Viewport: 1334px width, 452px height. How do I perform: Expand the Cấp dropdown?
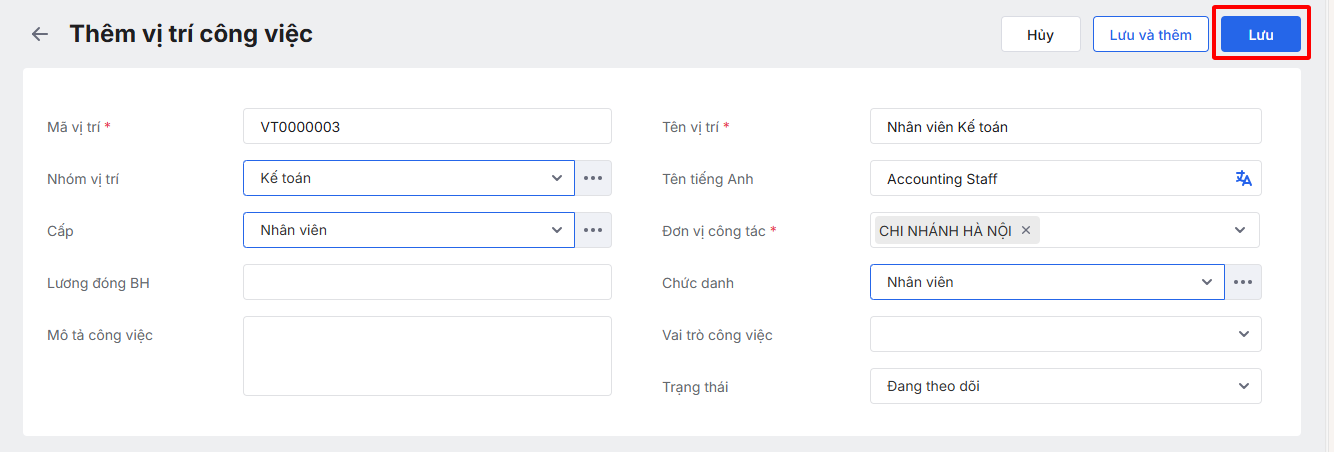pos(557,230)
